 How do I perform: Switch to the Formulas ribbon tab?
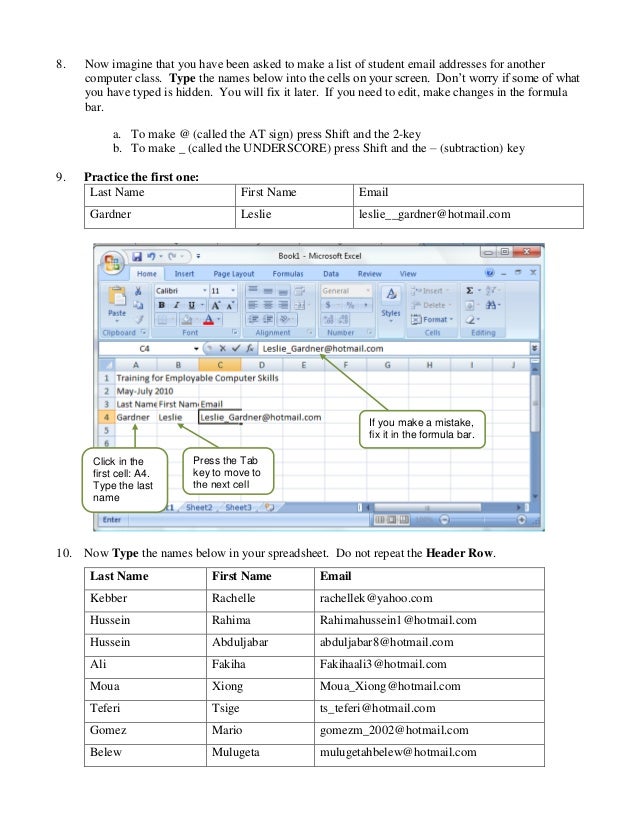[x=288, y=274]
